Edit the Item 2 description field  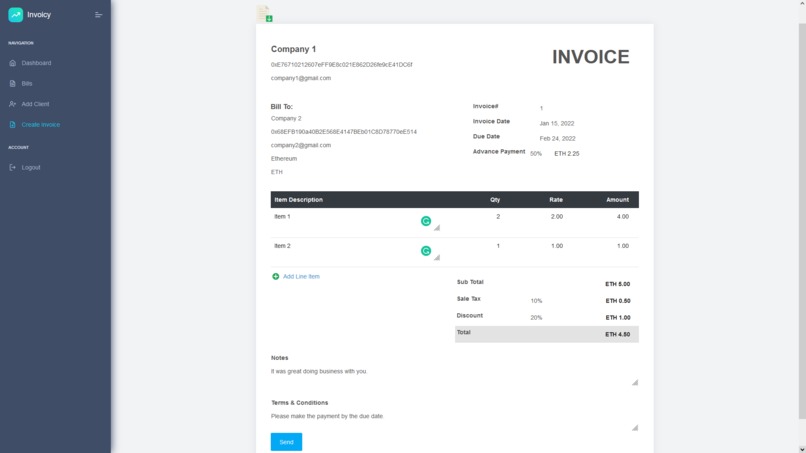coord(356,251)
